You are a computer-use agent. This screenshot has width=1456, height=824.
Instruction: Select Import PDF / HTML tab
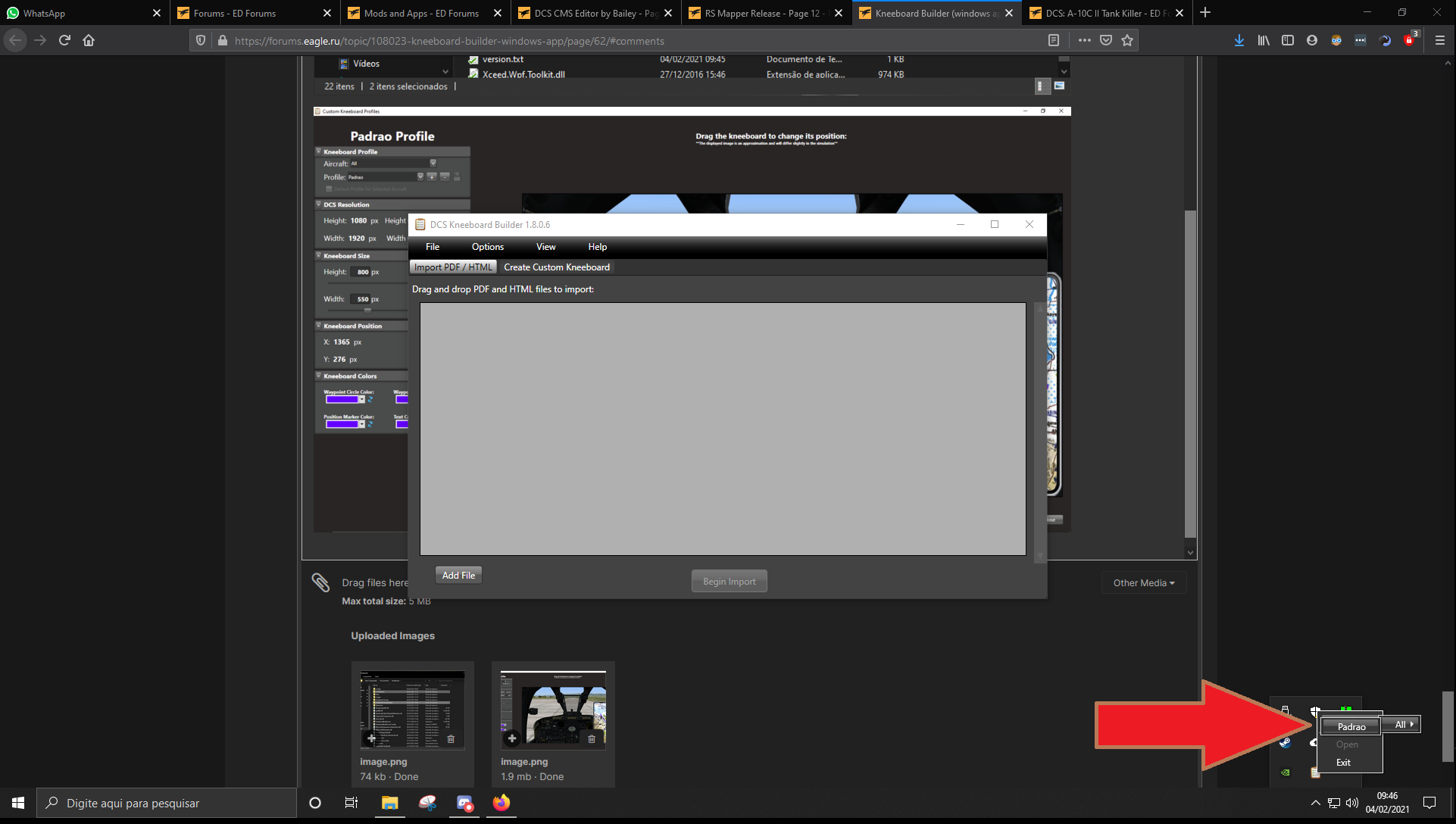point(453,267)
